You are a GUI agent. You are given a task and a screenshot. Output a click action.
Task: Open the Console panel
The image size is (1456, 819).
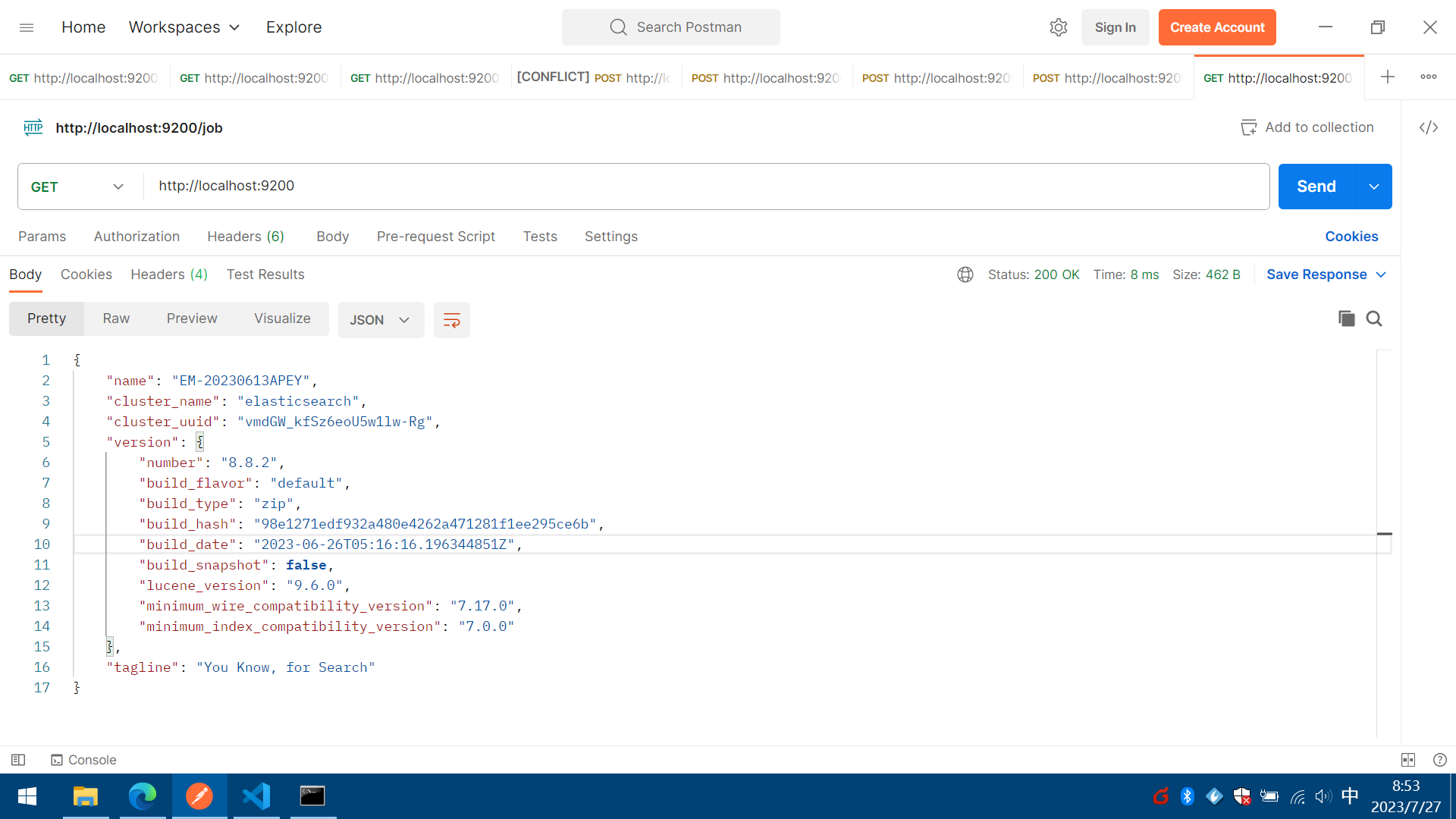[x=83, y=760]
